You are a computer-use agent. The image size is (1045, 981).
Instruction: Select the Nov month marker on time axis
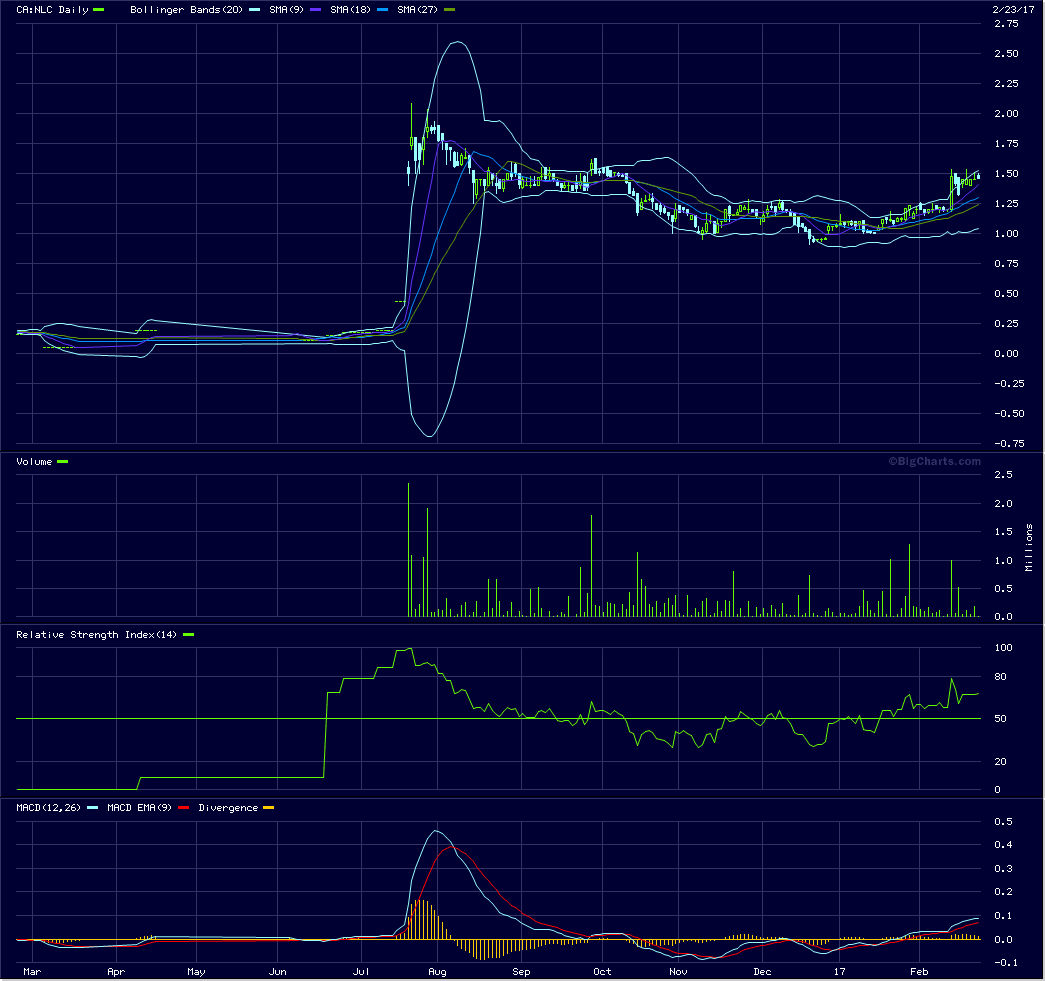[x=678, y=971]
